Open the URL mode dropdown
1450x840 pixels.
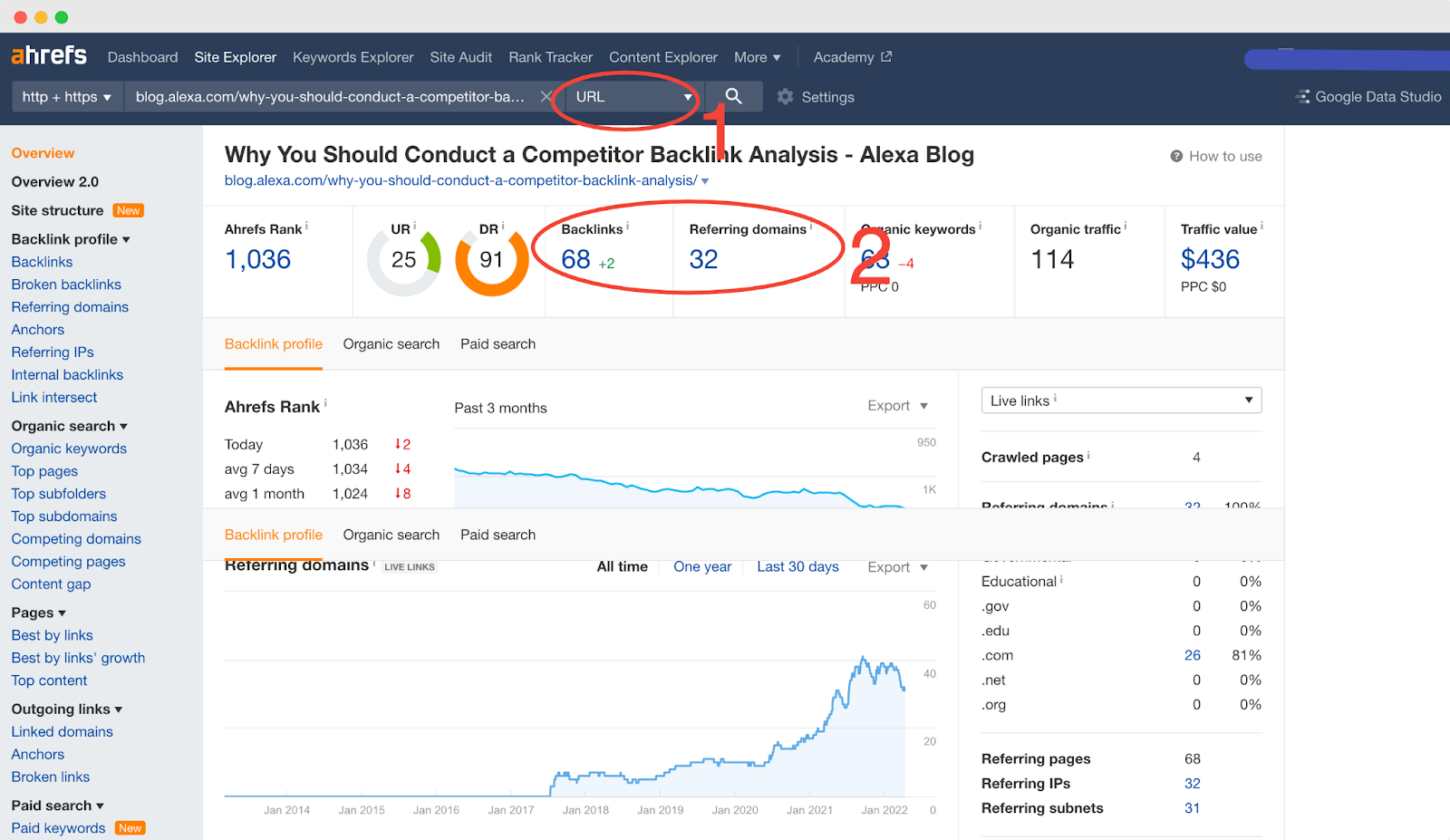tap(634, 97)
